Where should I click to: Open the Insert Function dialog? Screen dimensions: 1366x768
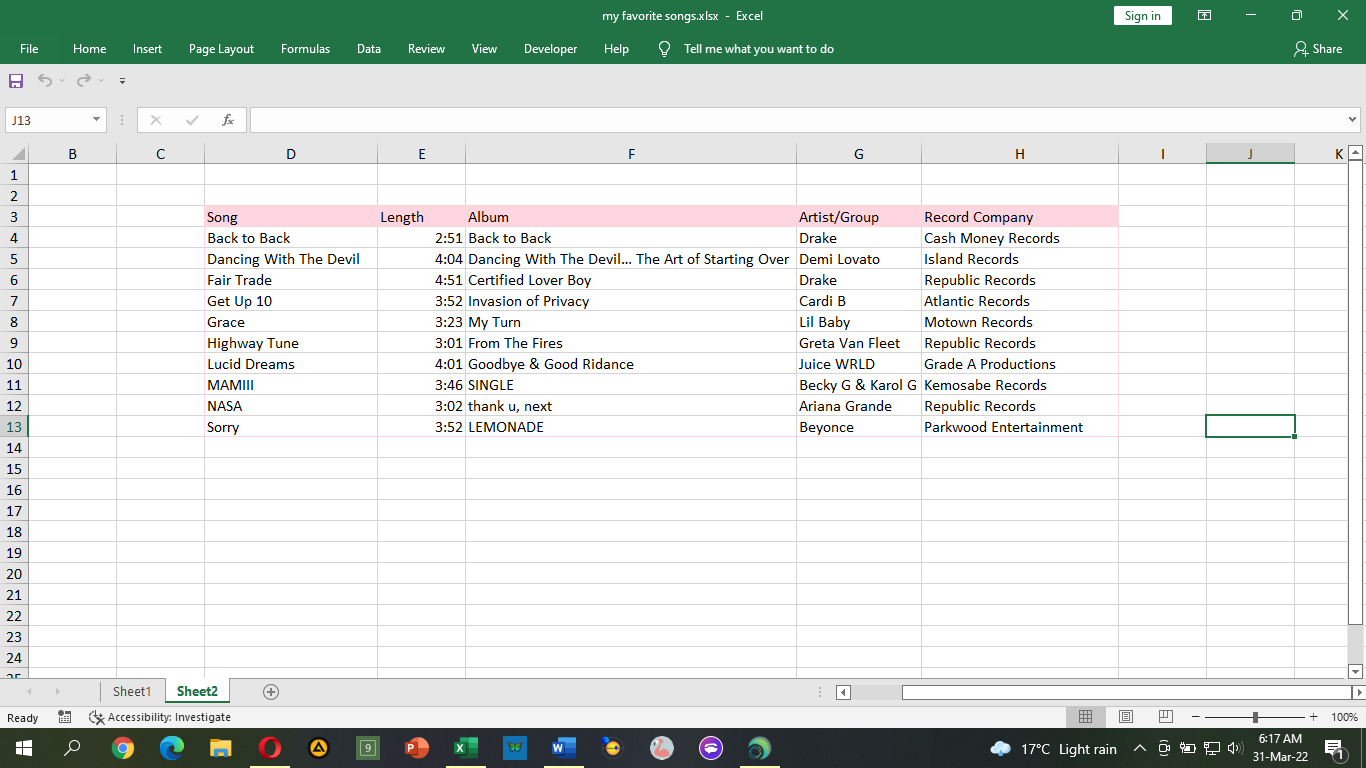pyautogui.click(x=229, y=119)
